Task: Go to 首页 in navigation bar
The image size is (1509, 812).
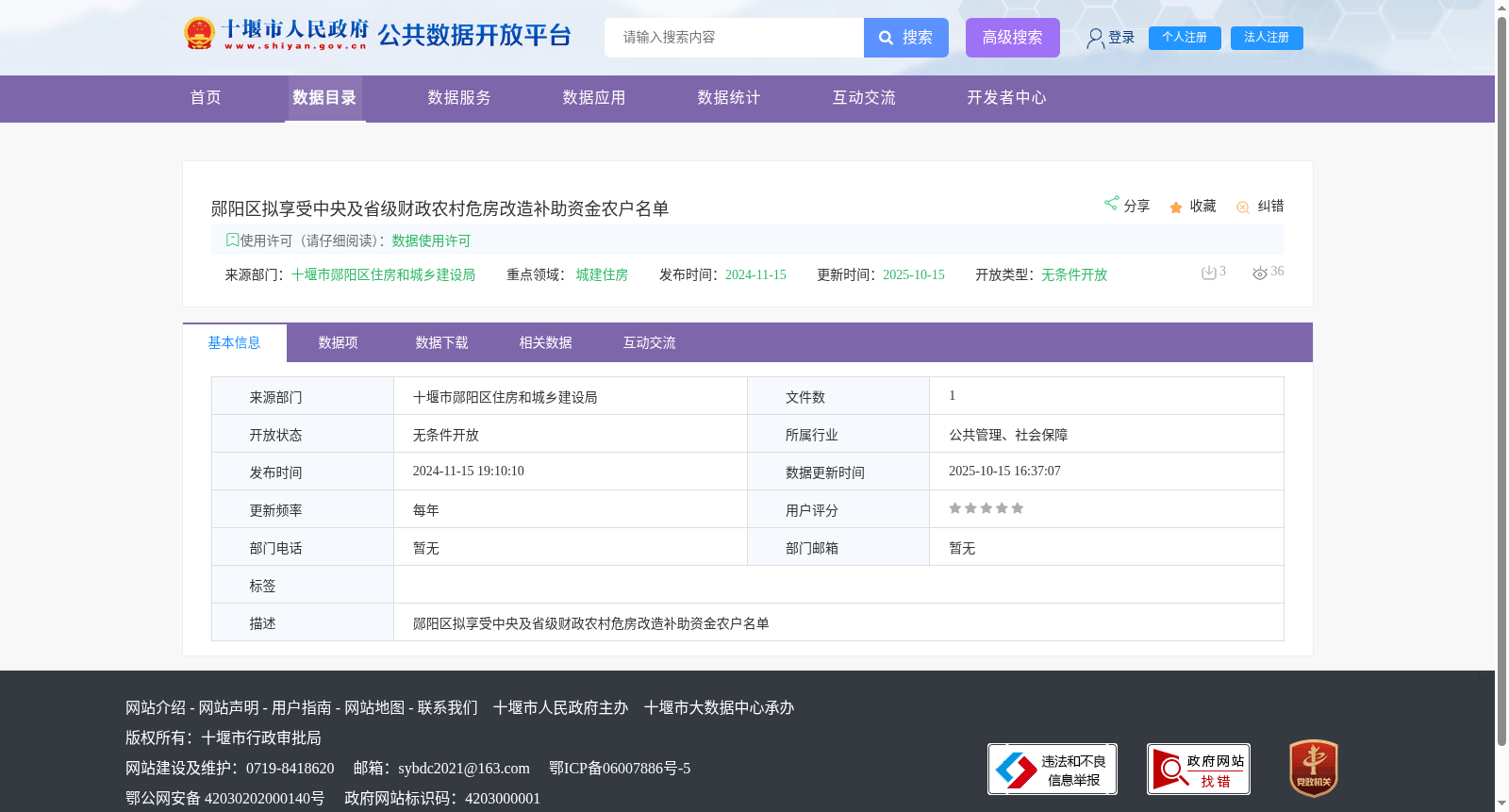Action: click(x=206, y=98)
